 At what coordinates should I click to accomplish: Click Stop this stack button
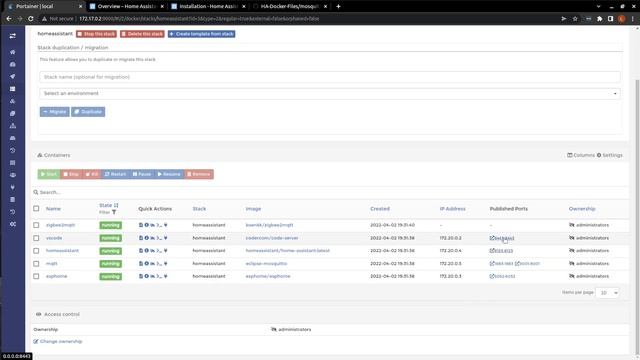(96, 34)
